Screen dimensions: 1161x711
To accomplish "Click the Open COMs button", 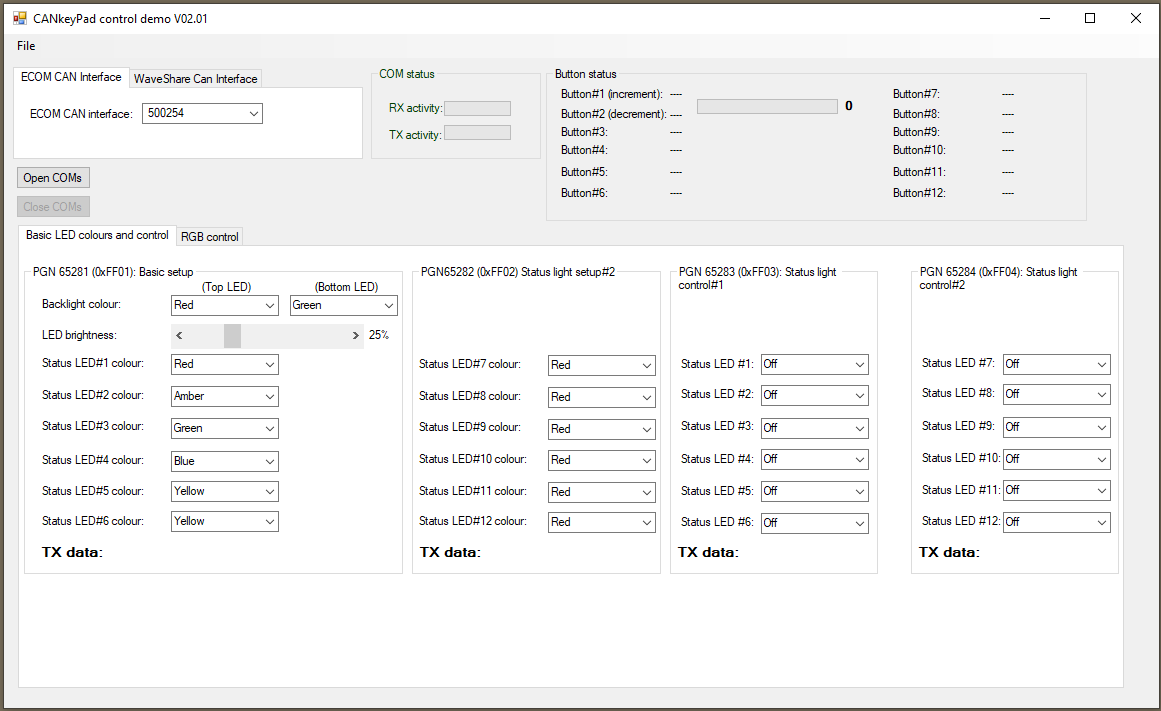I will pyautogui.click(x=53, y=178).
